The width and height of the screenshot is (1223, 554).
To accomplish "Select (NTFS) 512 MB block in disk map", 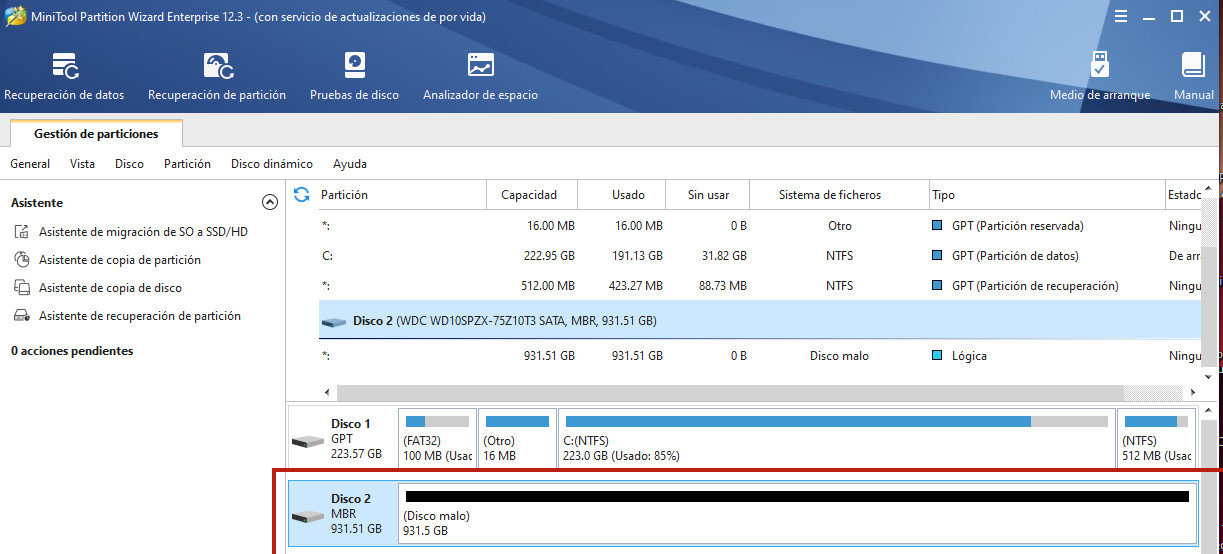I will coord(1157,438).
